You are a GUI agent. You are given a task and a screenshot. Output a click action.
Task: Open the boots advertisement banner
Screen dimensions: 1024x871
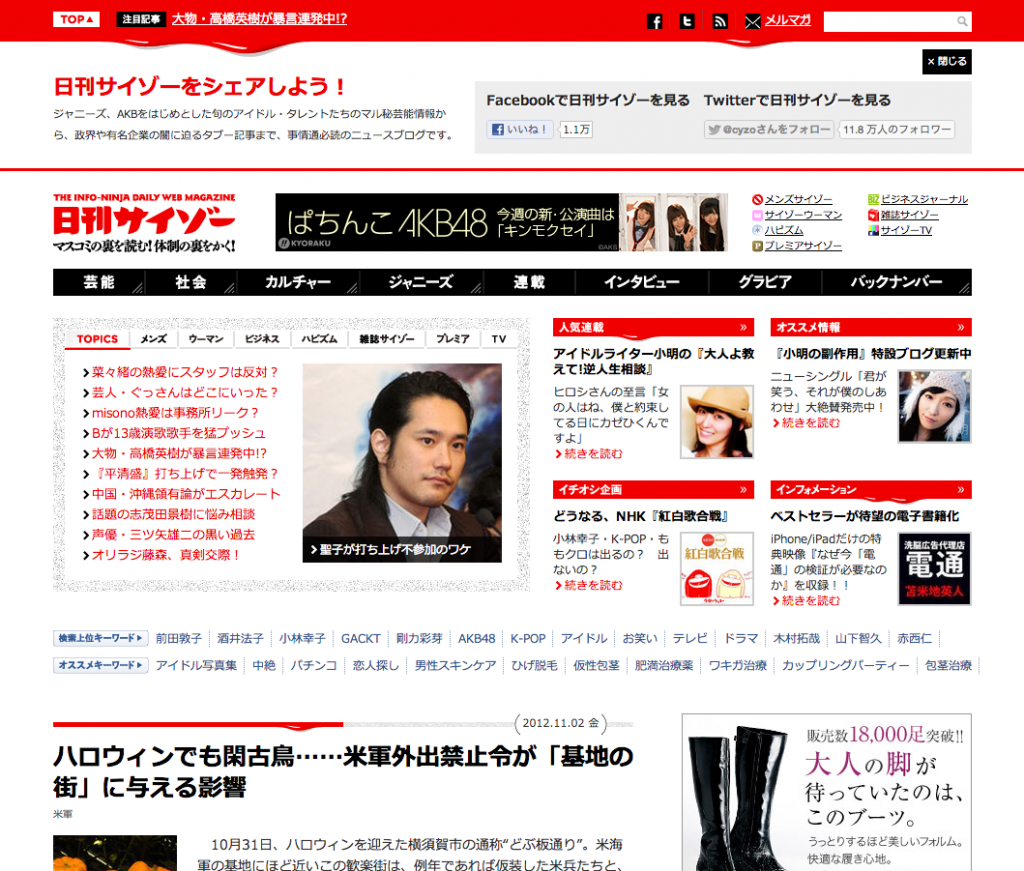827,792
